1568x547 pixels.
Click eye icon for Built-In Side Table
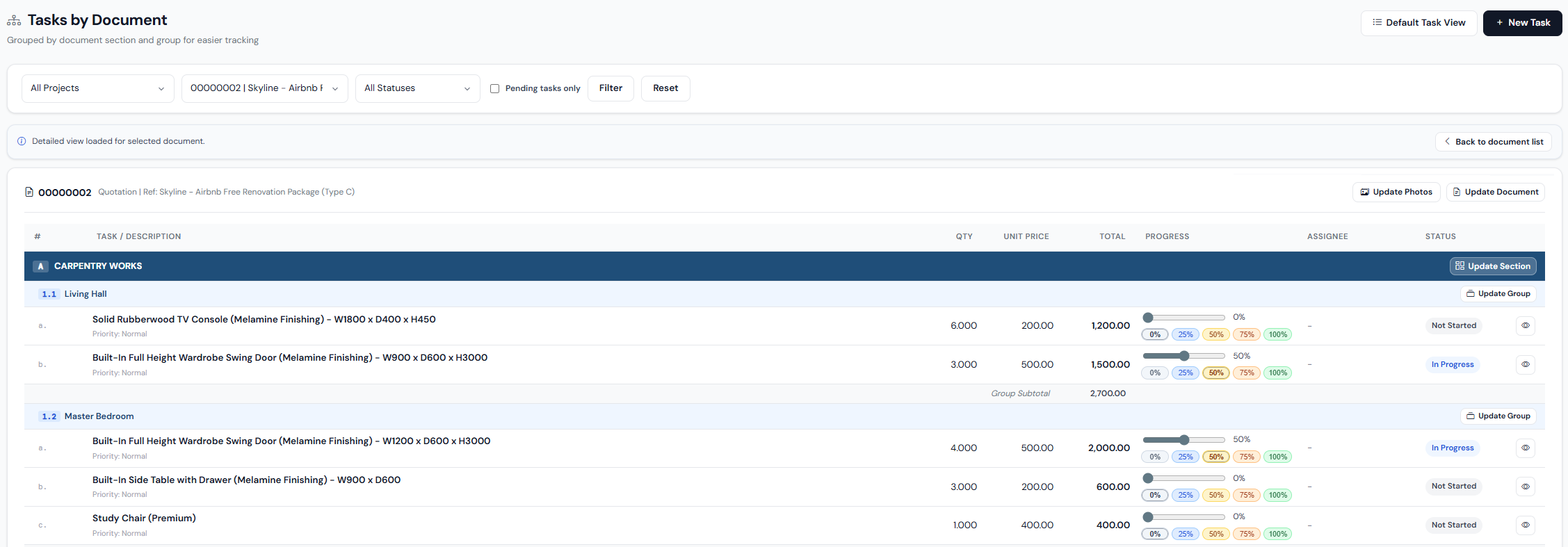coord(1525,487)
